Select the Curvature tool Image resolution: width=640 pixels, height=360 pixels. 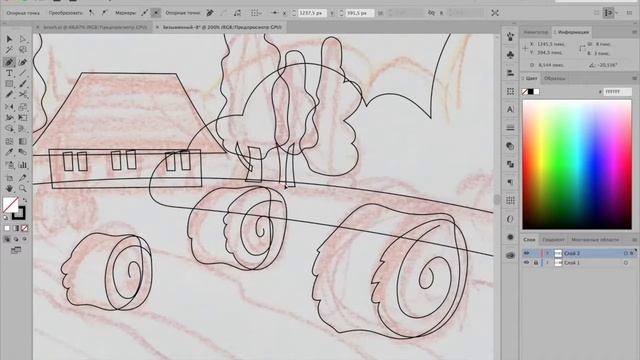pyautogui.click(x=23, y=62)
